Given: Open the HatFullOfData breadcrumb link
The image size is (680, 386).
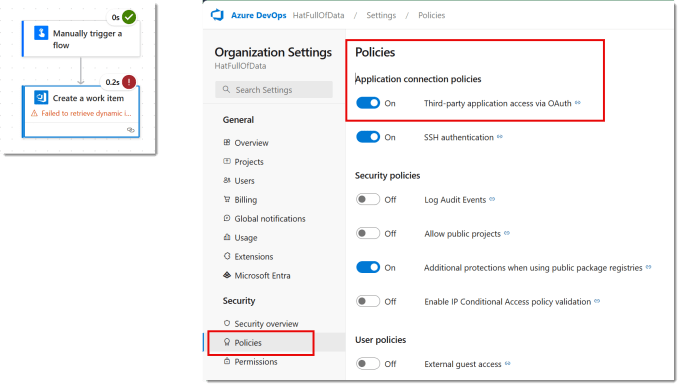Looking at the screenshot, I should coord(318,15).
